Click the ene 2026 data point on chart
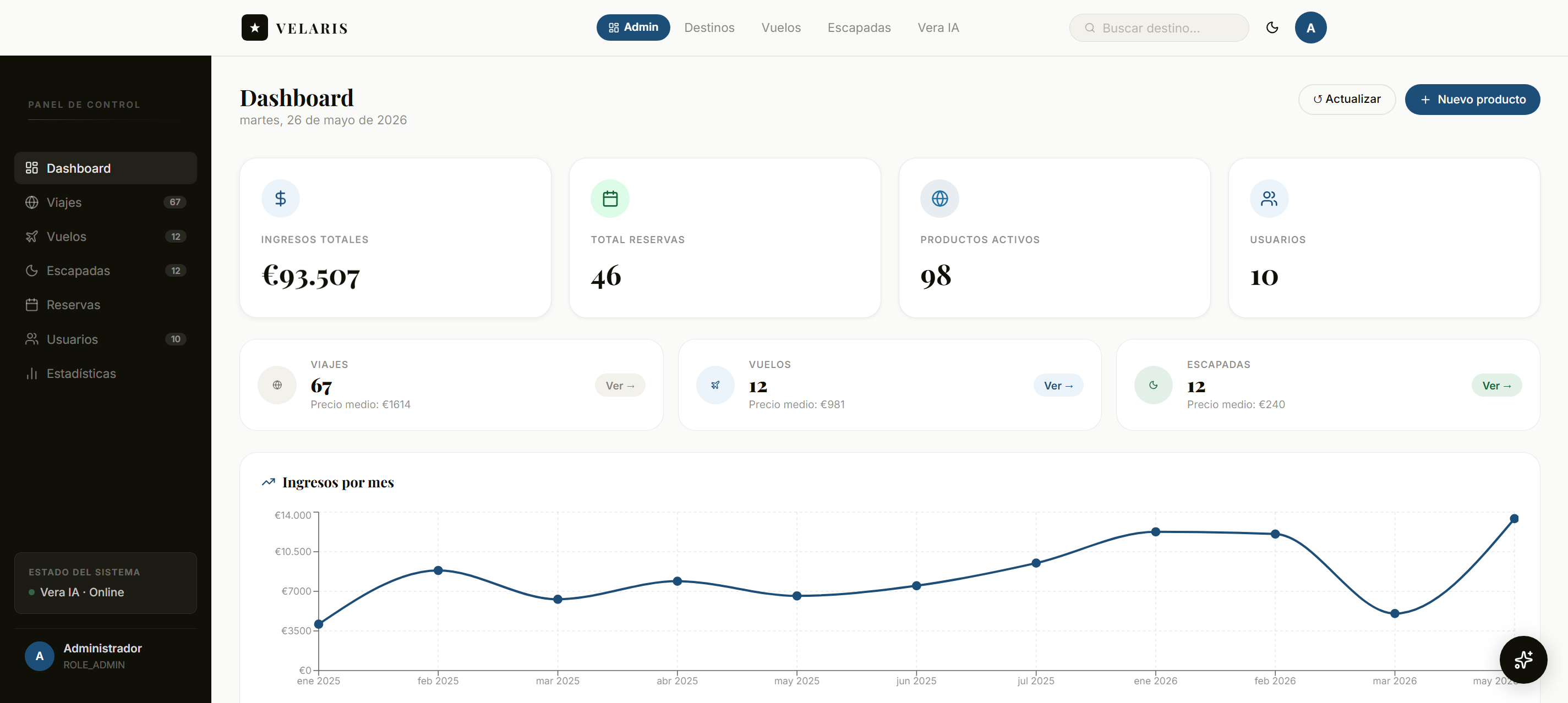Viewport: 1568px width, 703px height. tap(1155, 531)
